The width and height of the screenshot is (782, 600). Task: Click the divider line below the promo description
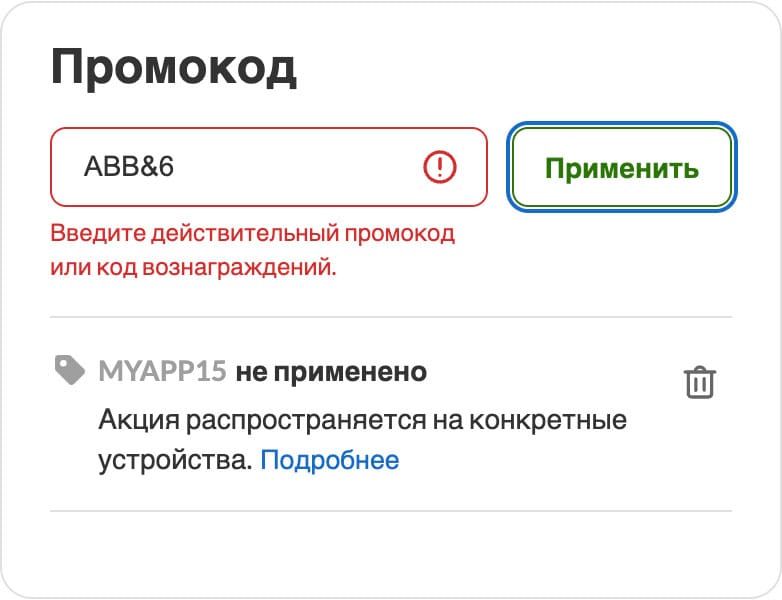point(390,511)
